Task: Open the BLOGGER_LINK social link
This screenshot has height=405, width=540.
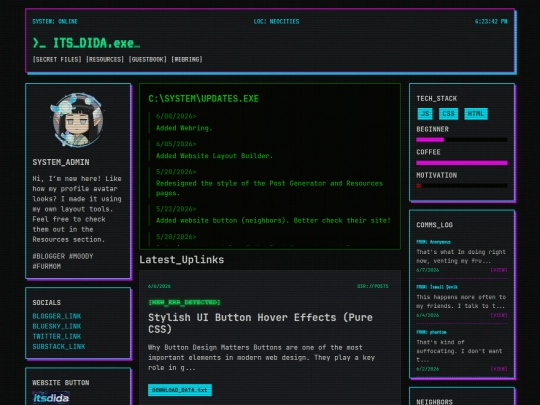Action: pos(57,316)
